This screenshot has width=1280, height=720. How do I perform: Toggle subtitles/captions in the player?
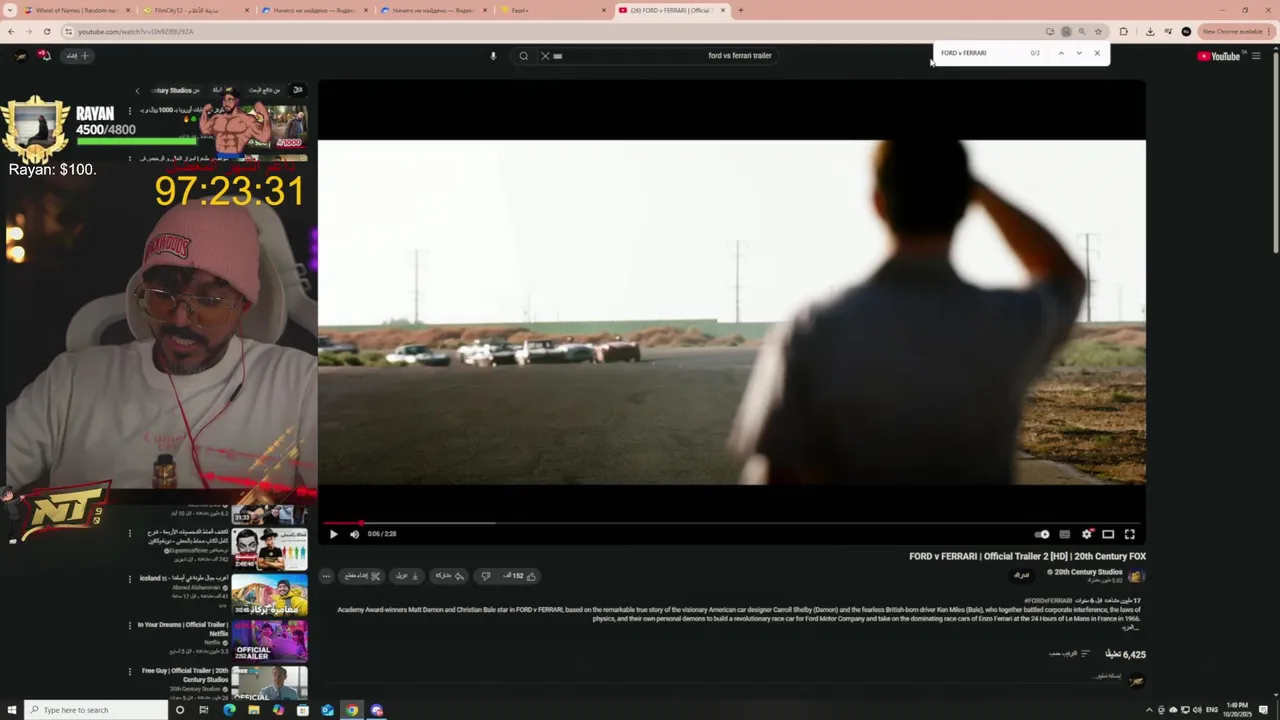pyautogui.click(x=1064, y=534)
